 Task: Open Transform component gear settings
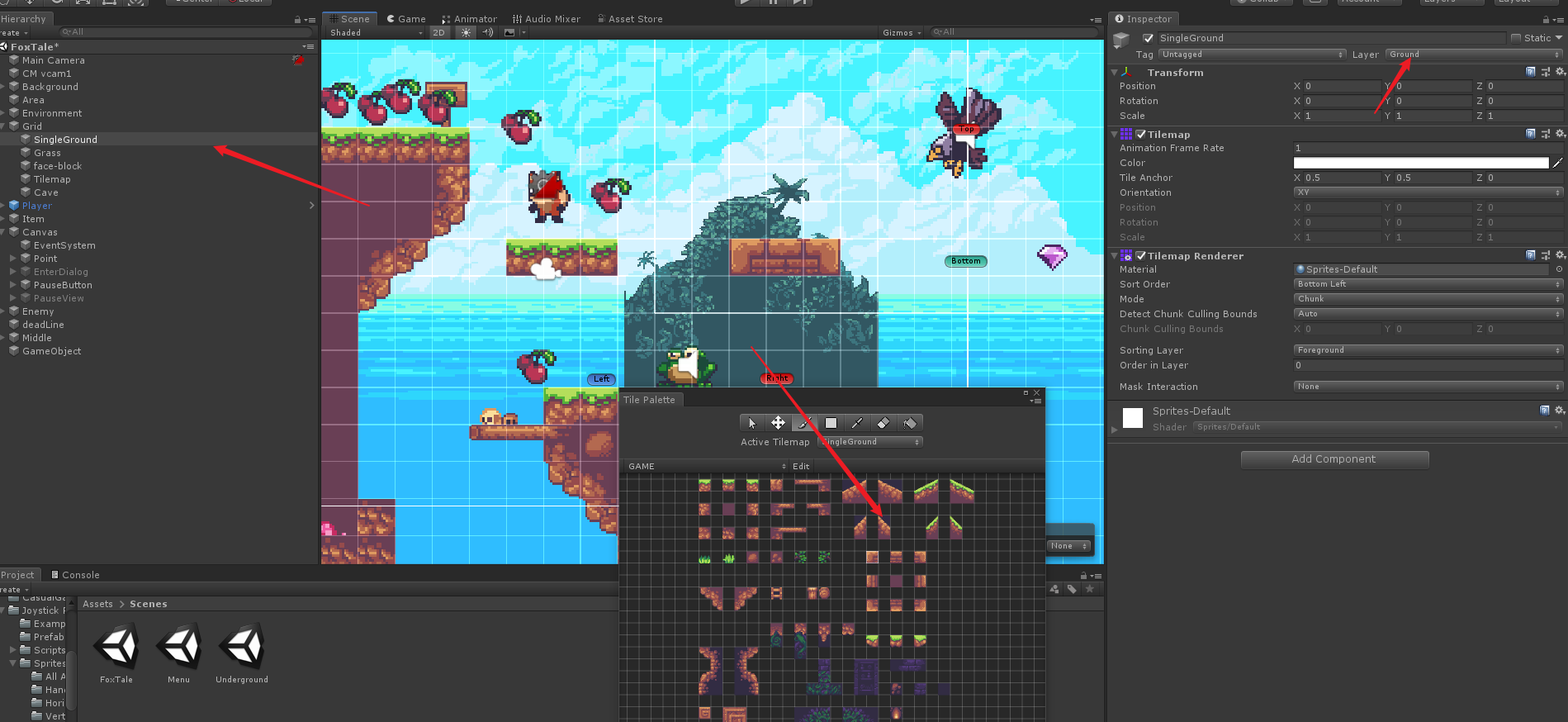pyautogui.click(x=1560, y=72)
